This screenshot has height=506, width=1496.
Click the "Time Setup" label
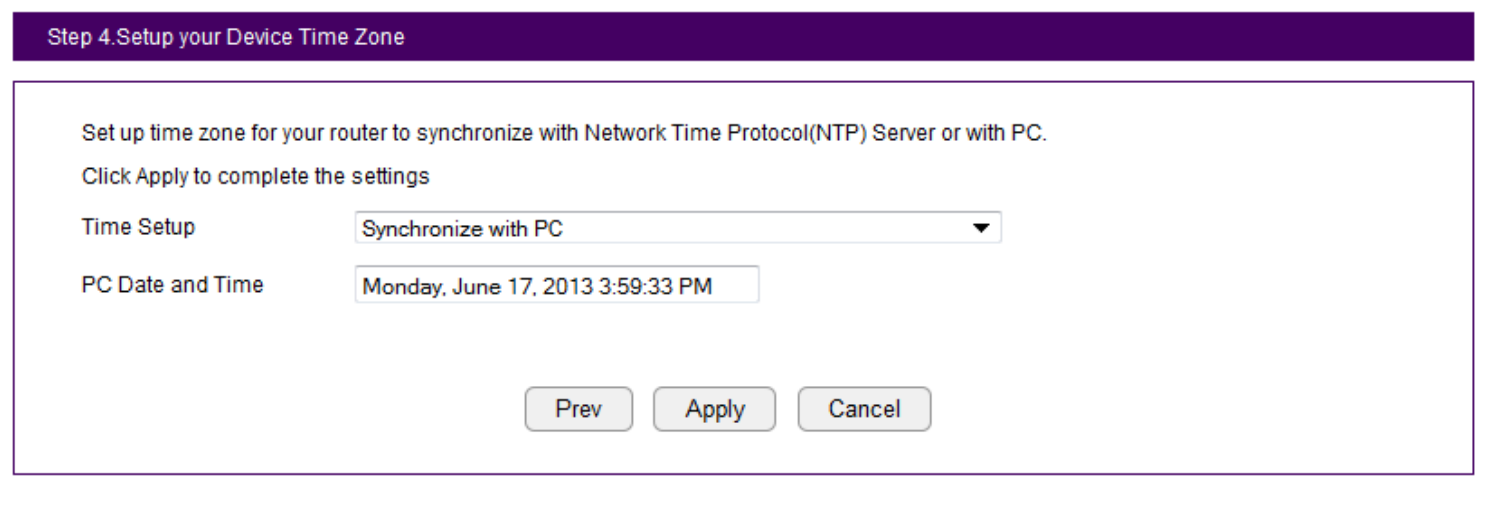coord(138,227)
